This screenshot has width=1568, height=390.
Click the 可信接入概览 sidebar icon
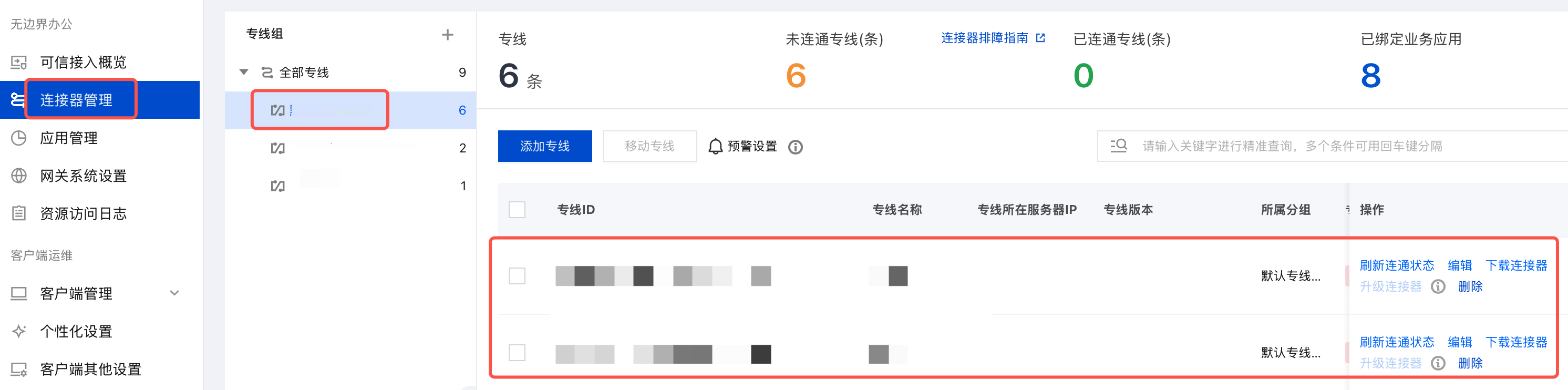coord(19,63)
